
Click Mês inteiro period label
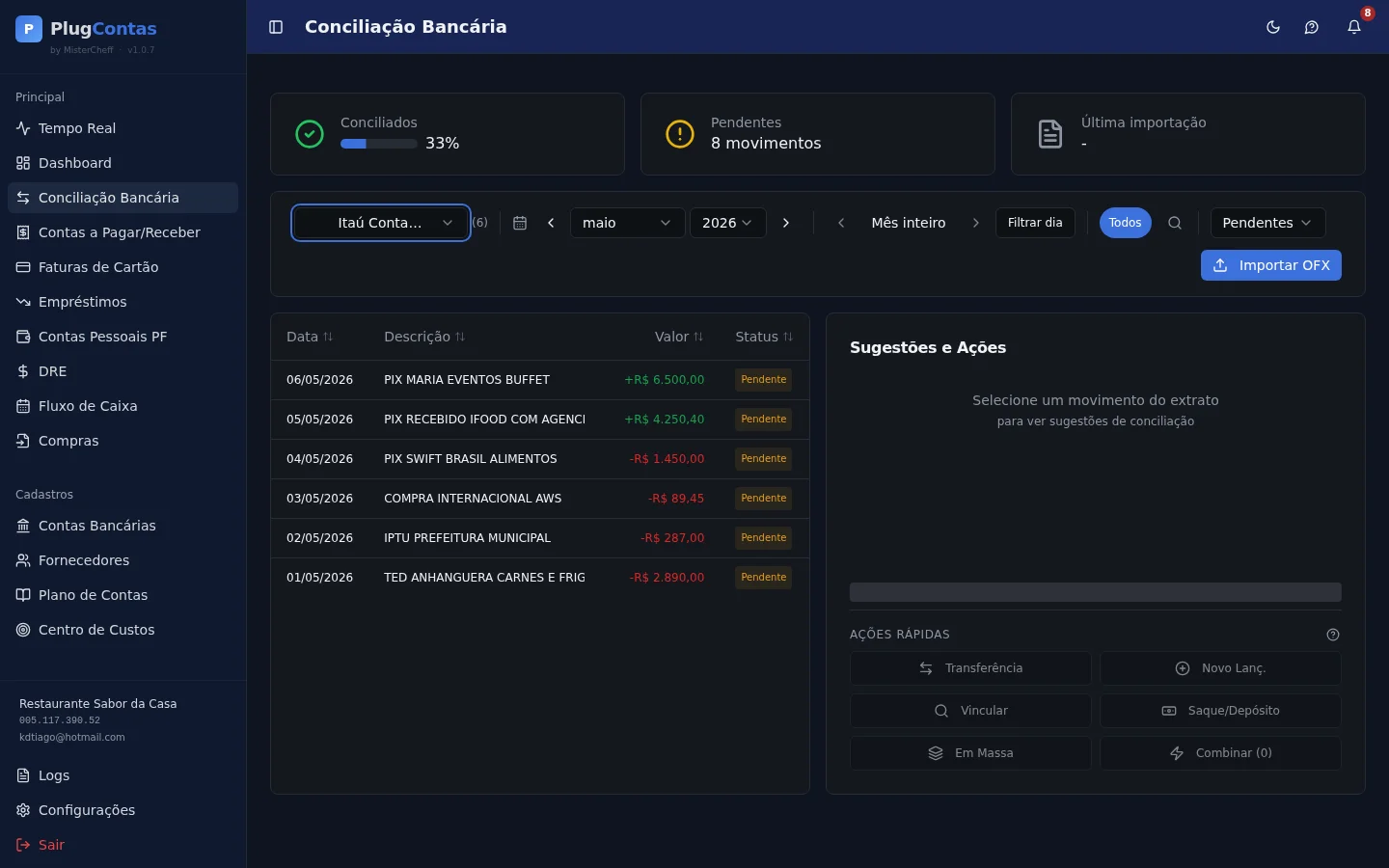[x=909, y=223]
